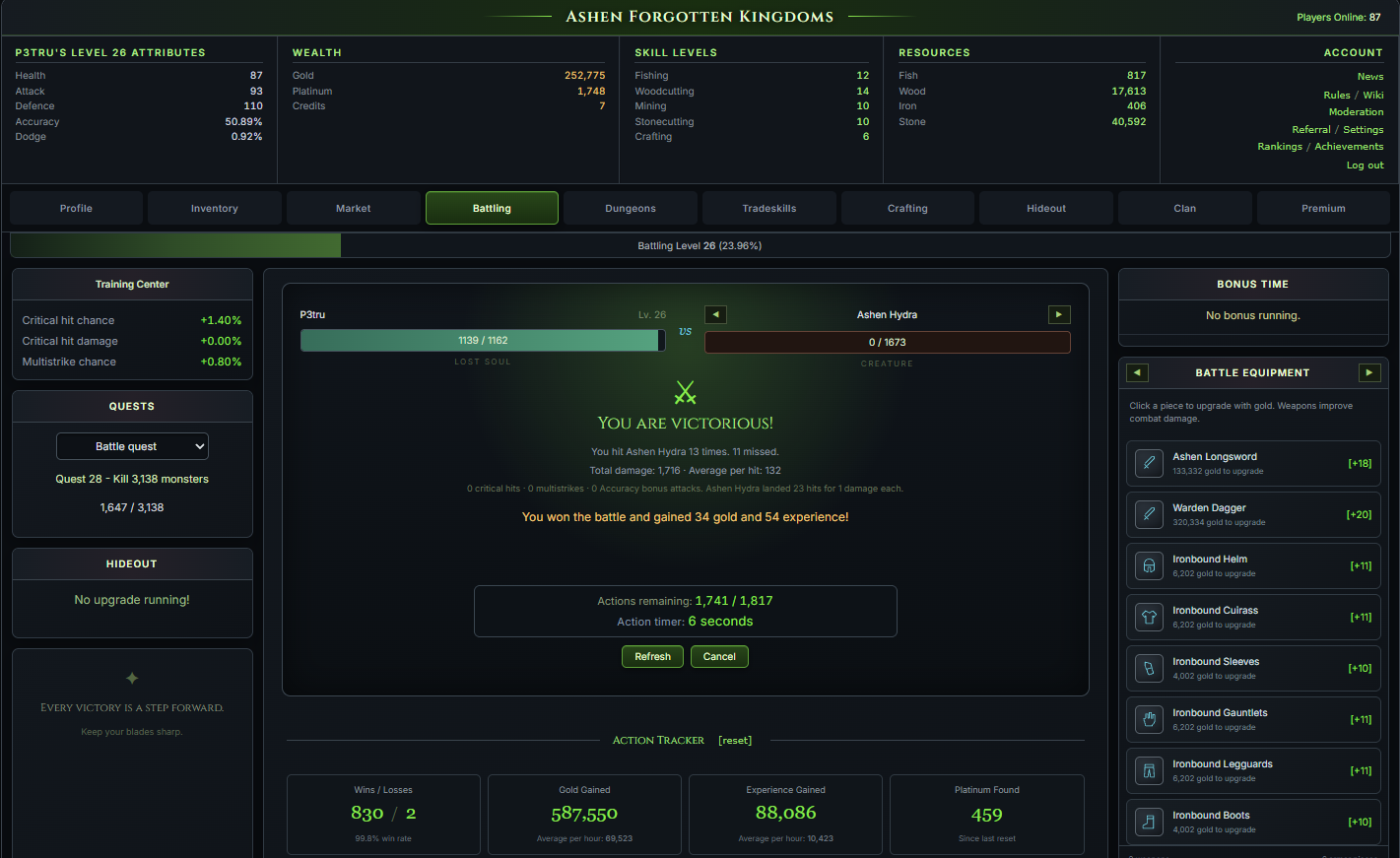Click the Ironbound Gauntlets hand icon

pyautogui.click(x=1149, y=719)
